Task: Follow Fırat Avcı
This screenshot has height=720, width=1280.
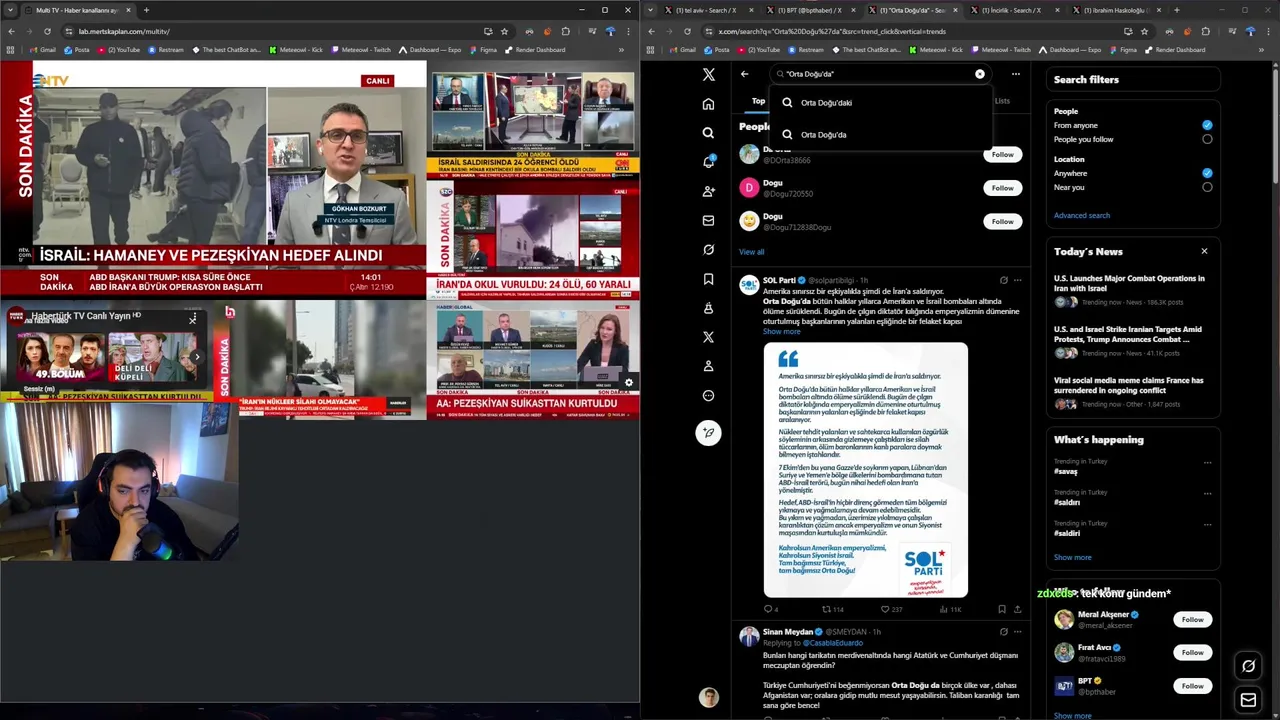Action: [x=1192, y=653]
